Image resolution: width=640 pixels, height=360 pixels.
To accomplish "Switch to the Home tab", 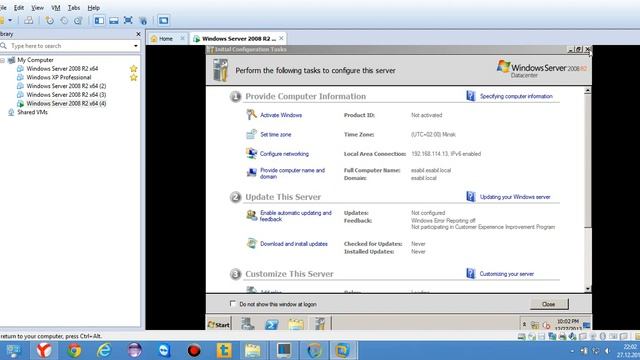I will pyautogui.click(x=166, y=38).
